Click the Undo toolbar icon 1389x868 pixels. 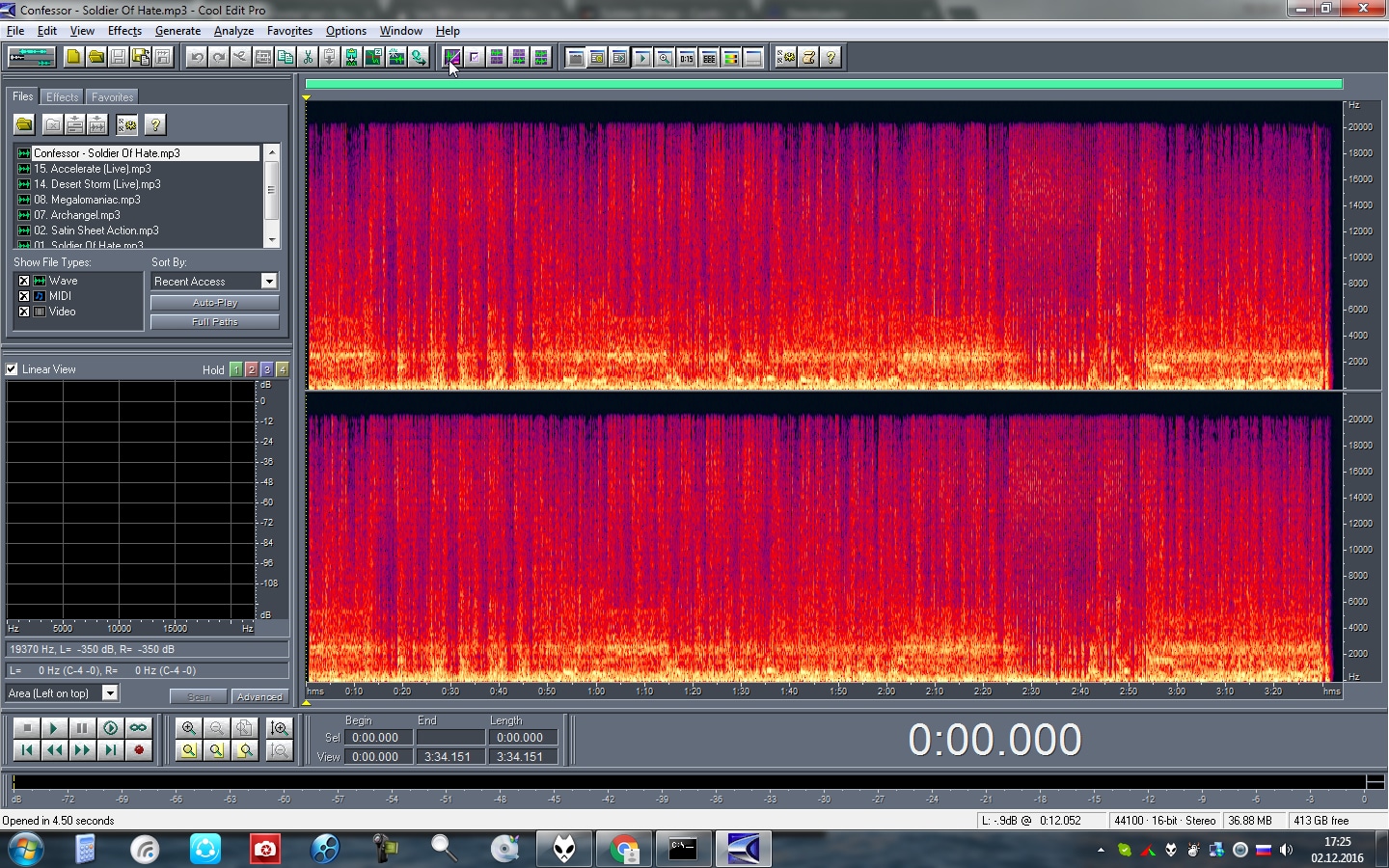[x=197, y=57]
